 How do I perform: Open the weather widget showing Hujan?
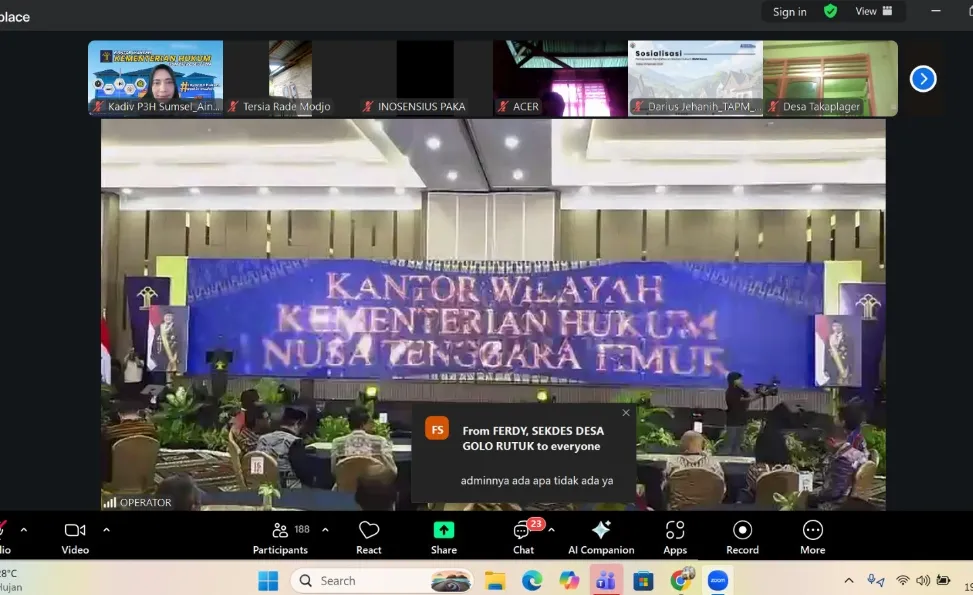pyautogui.click(x=11, y=580)
